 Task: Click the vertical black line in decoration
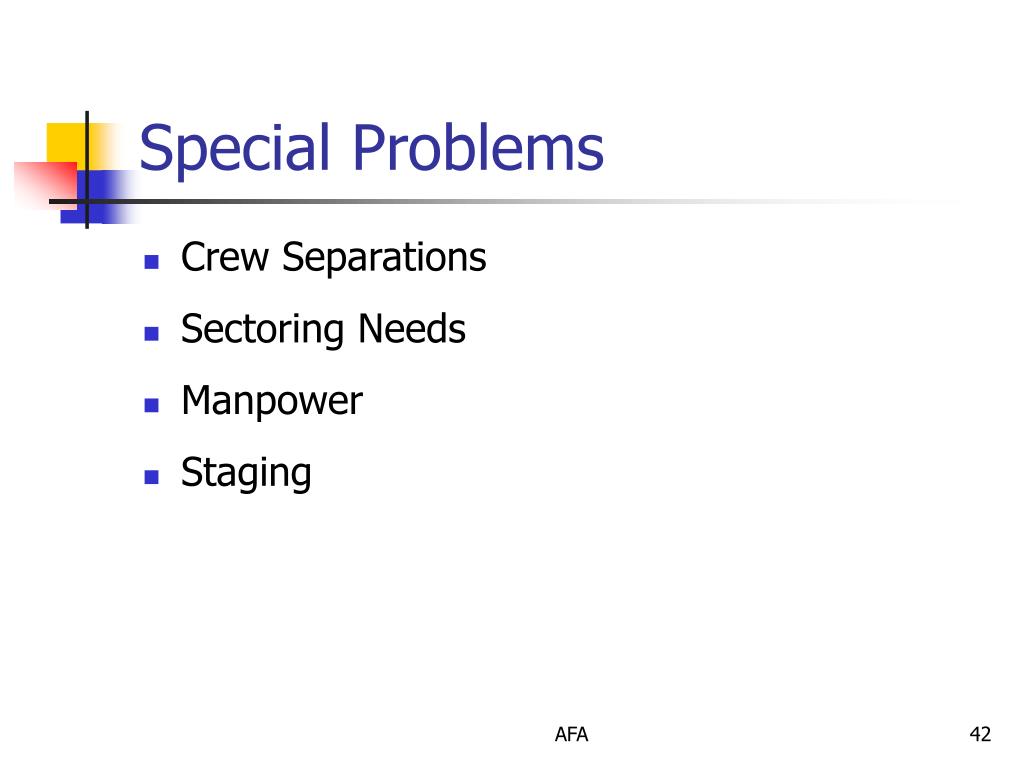87,170
